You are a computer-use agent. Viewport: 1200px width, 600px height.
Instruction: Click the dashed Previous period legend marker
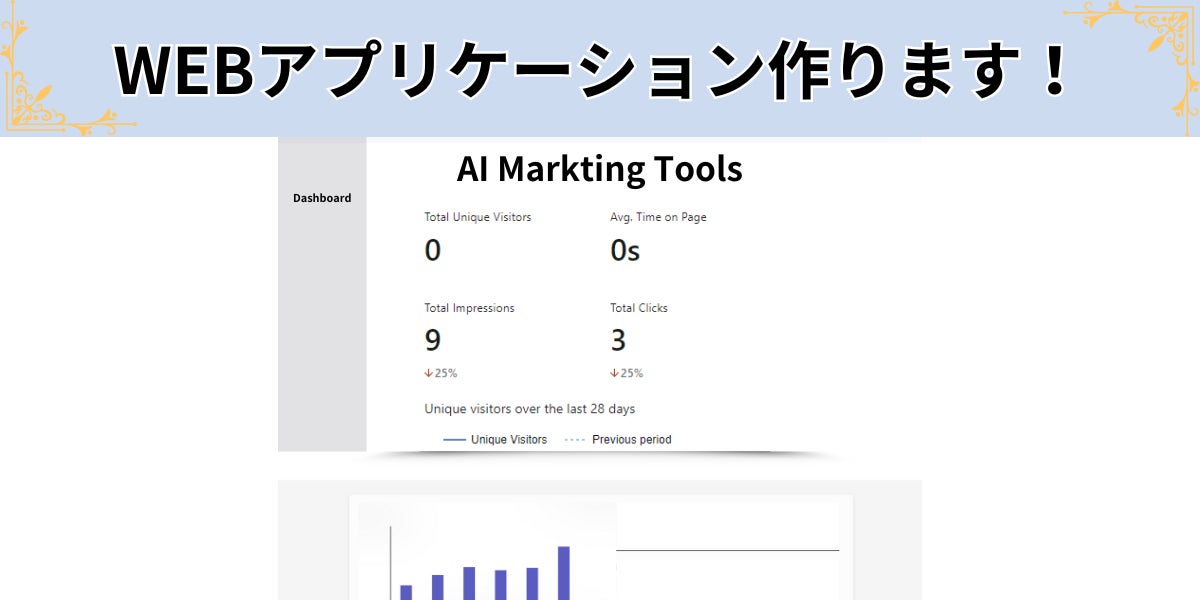[574, 440]
